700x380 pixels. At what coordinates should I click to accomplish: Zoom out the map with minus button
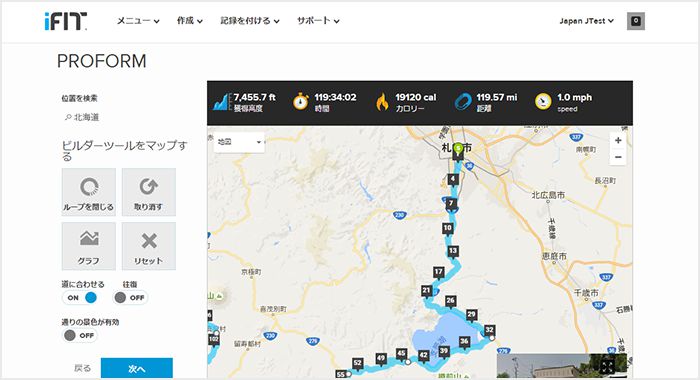[x=618, y=157]
